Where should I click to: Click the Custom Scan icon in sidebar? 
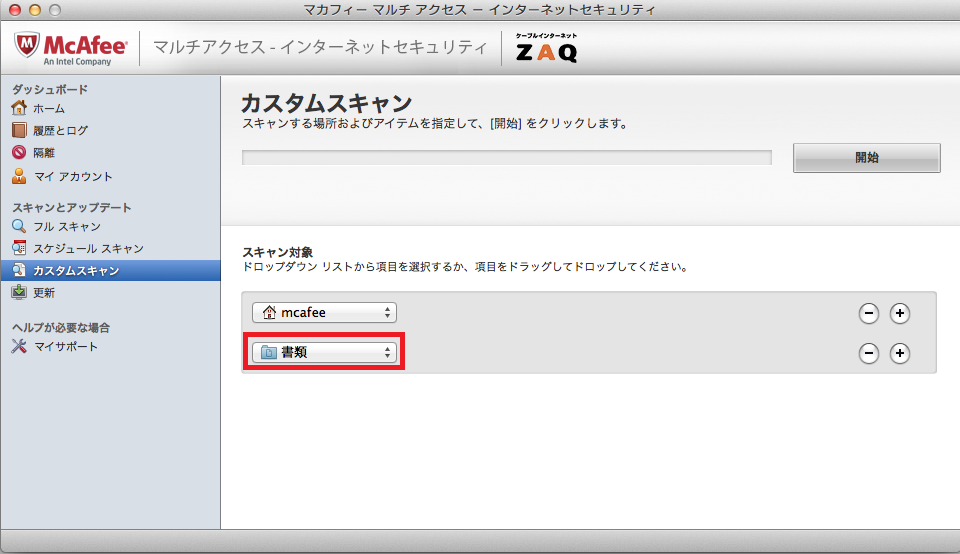[19, 270]
